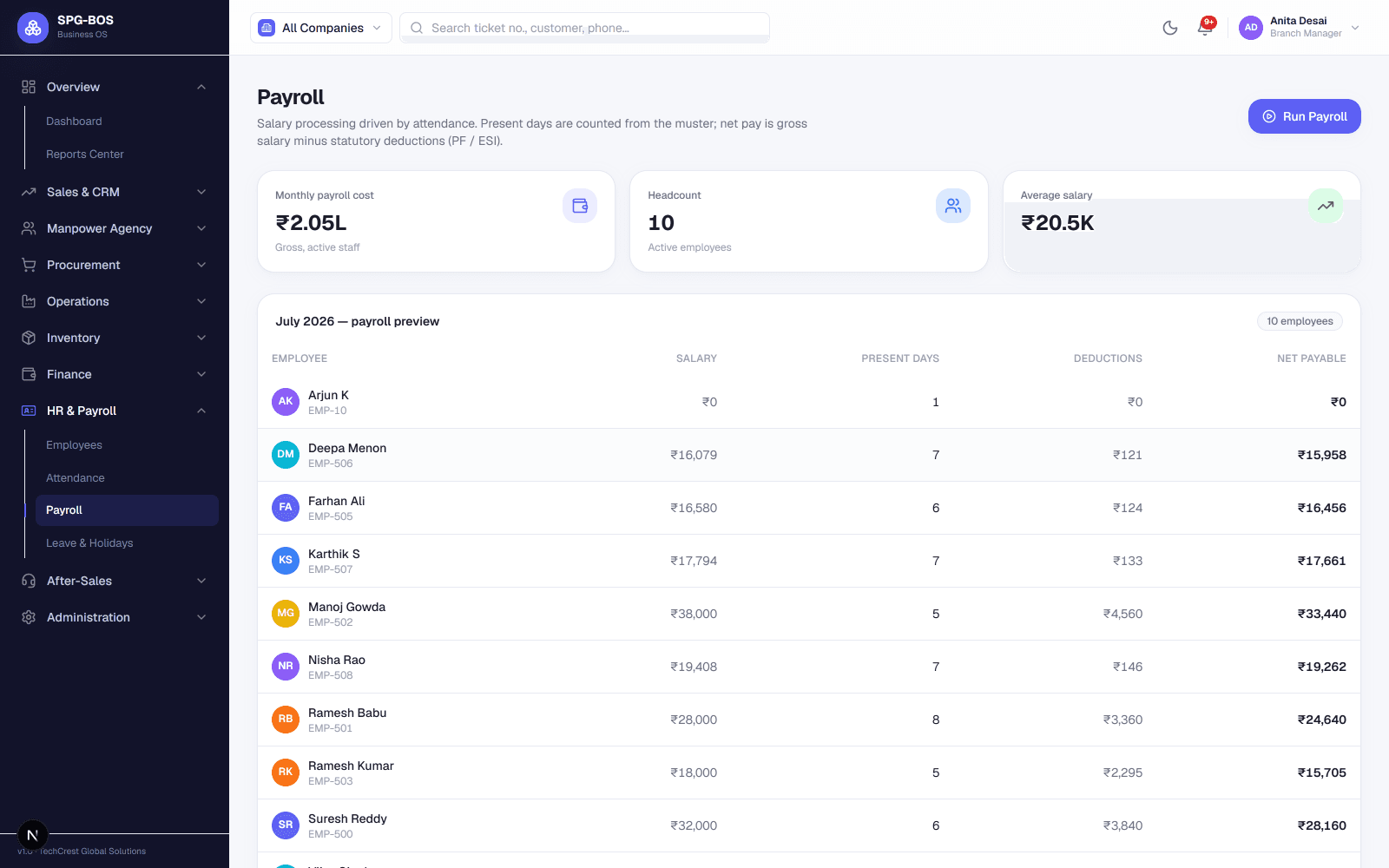The image size is (1389, 868).
Task: Click the Finance wallet icon in sidebar
Action: coord(29,374)
